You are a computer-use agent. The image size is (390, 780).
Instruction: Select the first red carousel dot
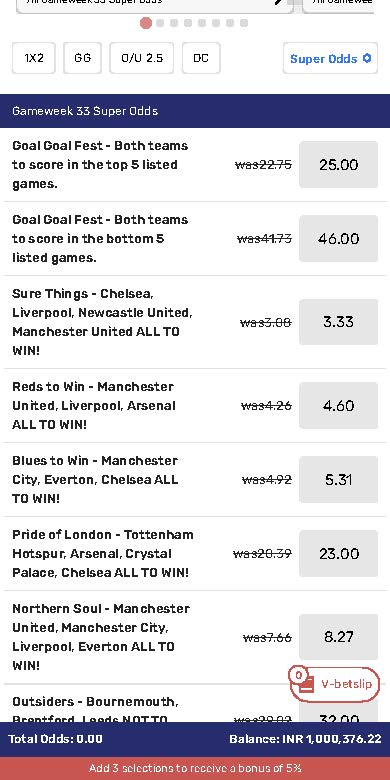coord(146,23)
